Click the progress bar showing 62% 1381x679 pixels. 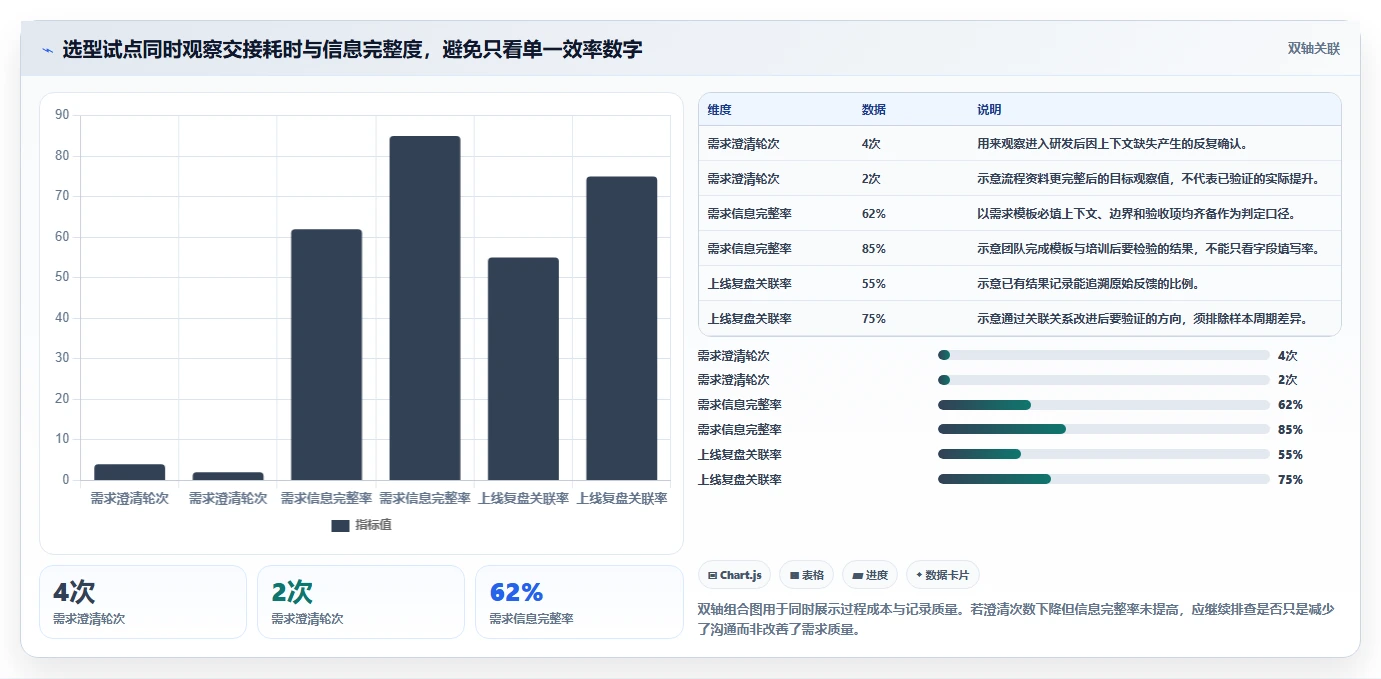(1104, 405)
